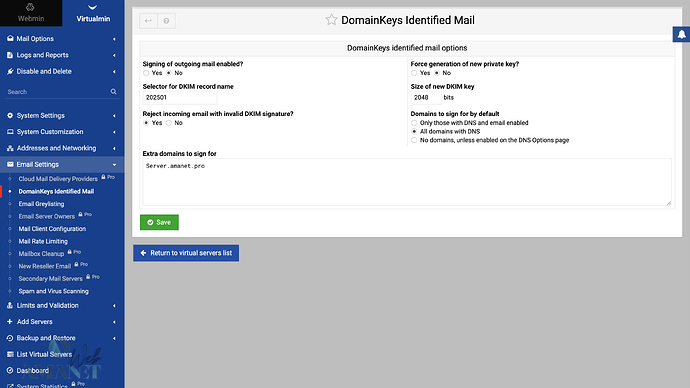
Task: Switch to the Virtualmin tab
Action: pyautogui.click(x=93, y=13)
